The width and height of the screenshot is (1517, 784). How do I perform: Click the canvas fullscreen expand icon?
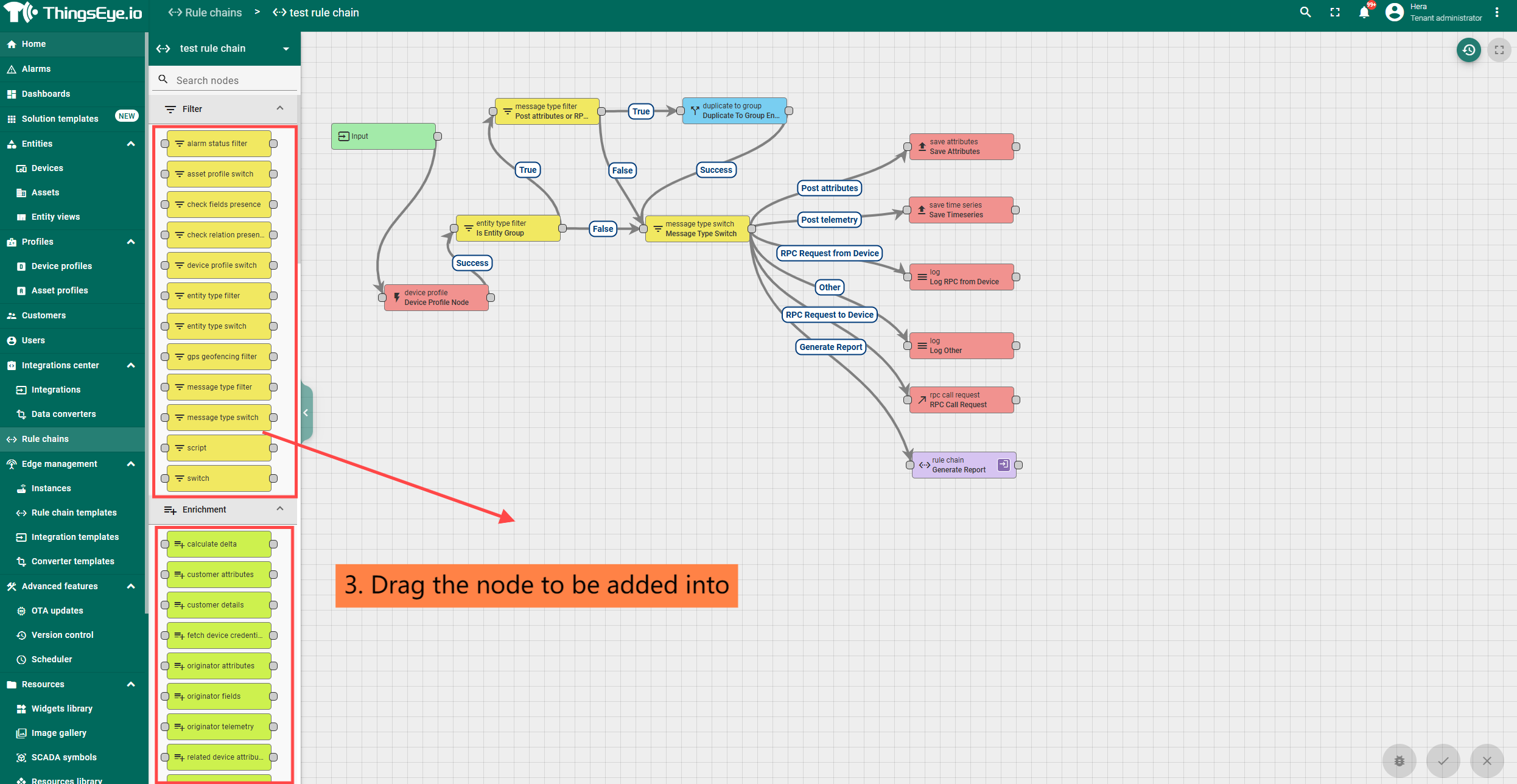tap(1499, 50)
